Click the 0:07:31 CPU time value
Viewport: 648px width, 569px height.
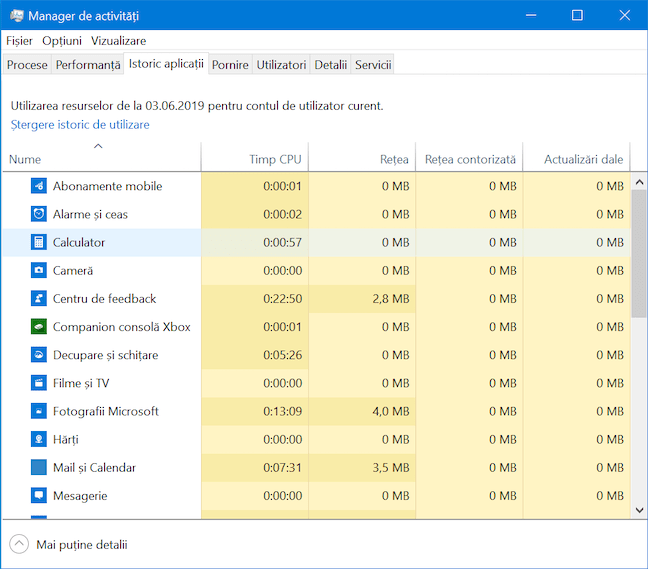(283, 467)
